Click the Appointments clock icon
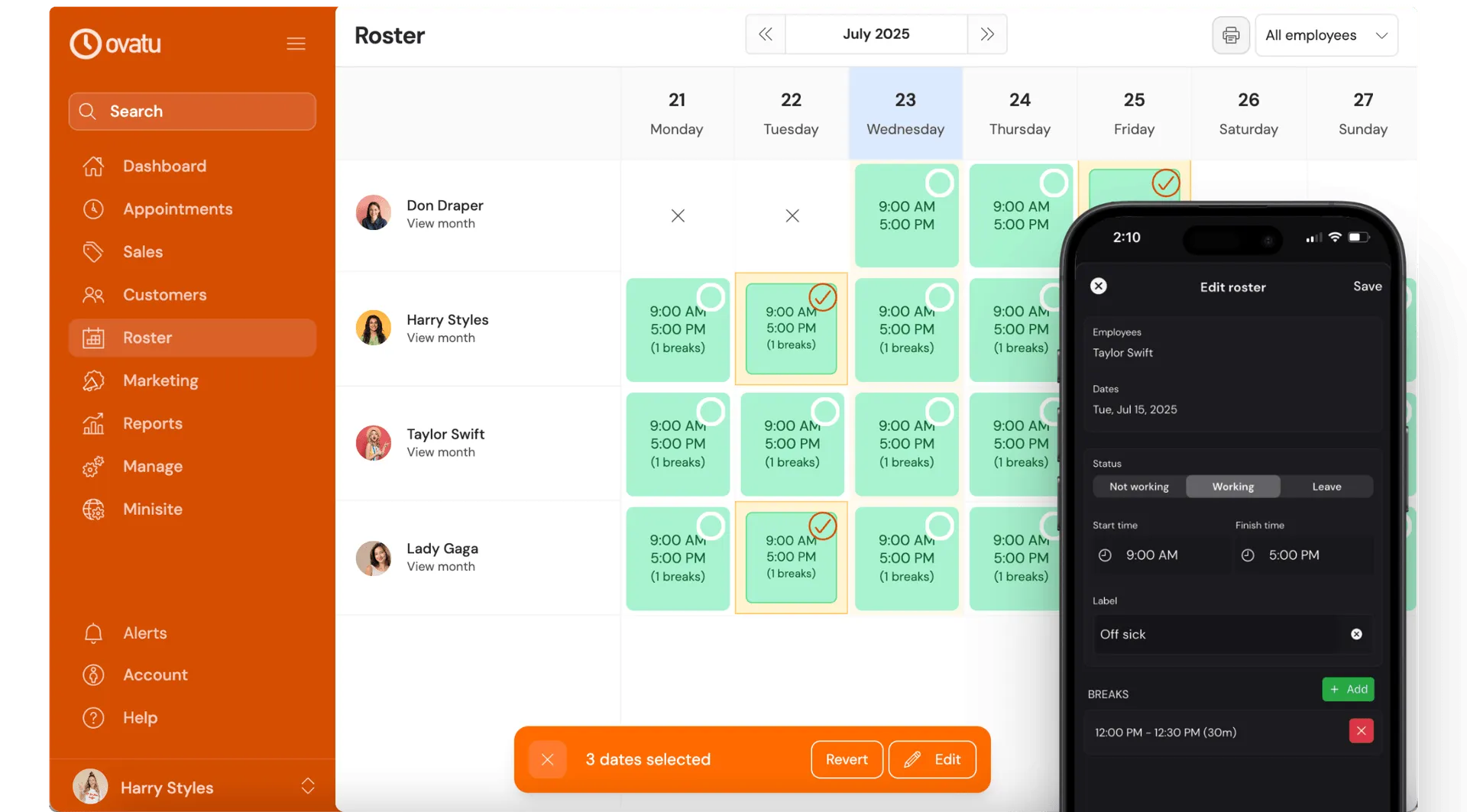1467x812 pixels. click(x=93, y=209)
